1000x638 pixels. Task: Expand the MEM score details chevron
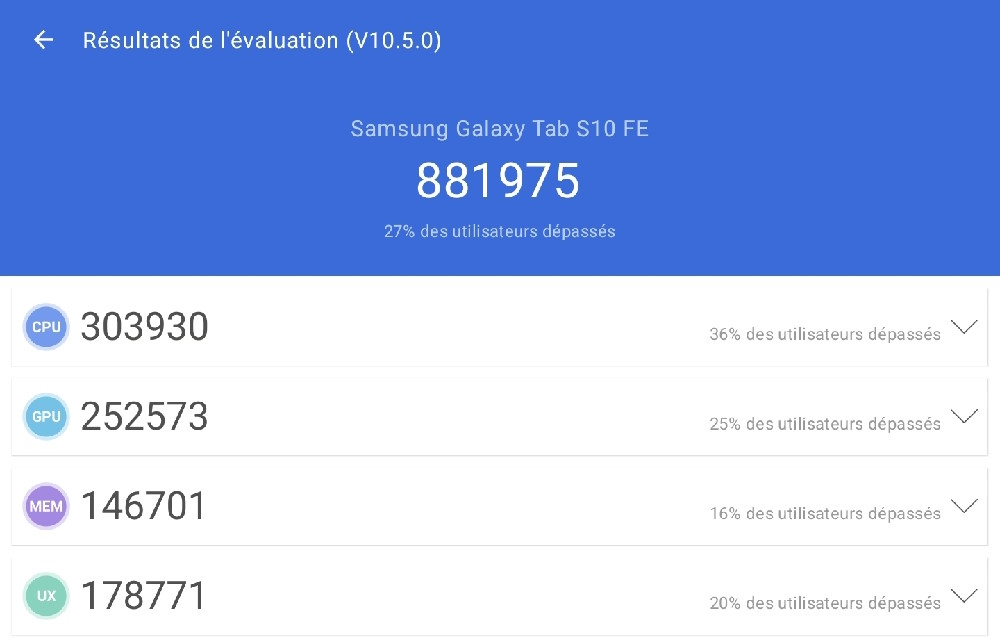coord(964,506)
